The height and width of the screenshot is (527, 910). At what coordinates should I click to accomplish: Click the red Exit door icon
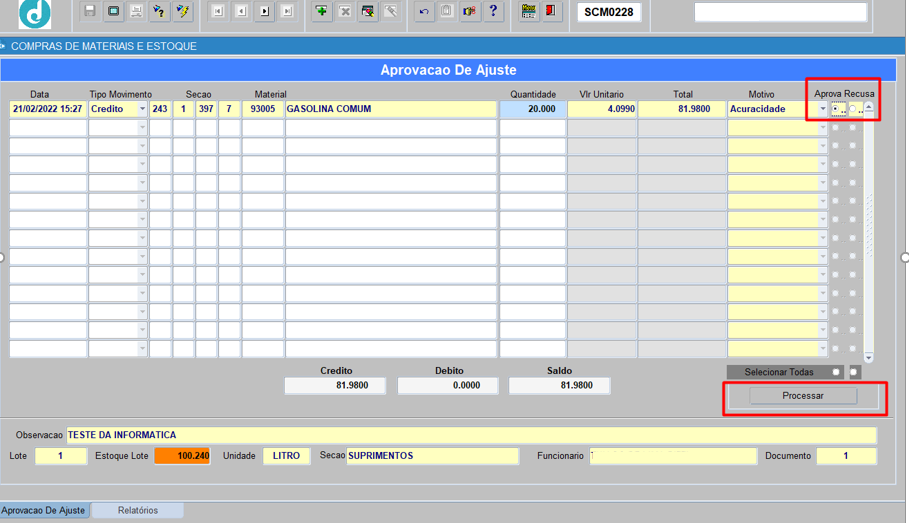[551, 11]
